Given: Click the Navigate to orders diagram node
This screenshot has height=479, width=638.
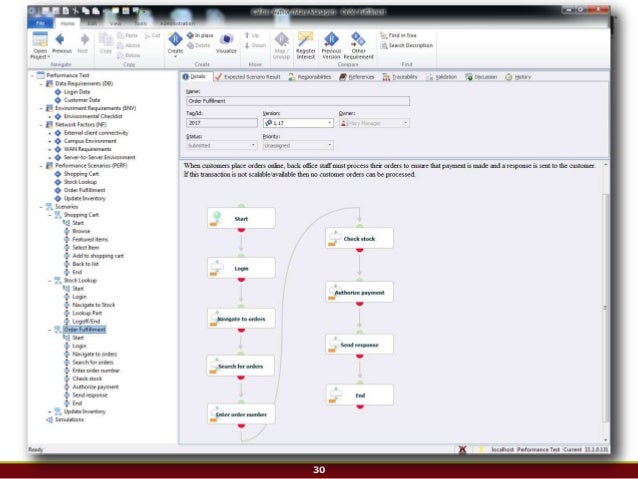Looking at the screenshot, I should point(241,319).
